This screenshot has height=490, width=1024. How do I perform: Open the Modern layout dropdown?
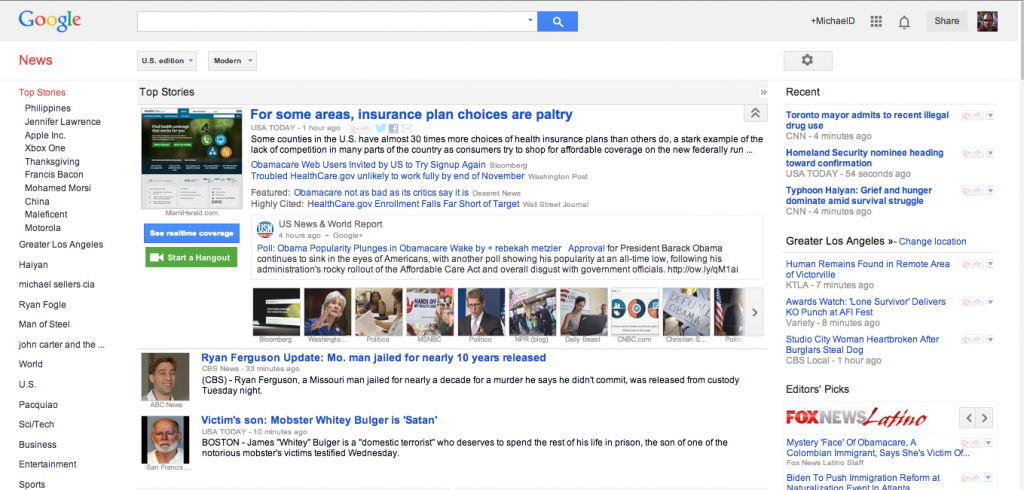(x=232, y=61)
